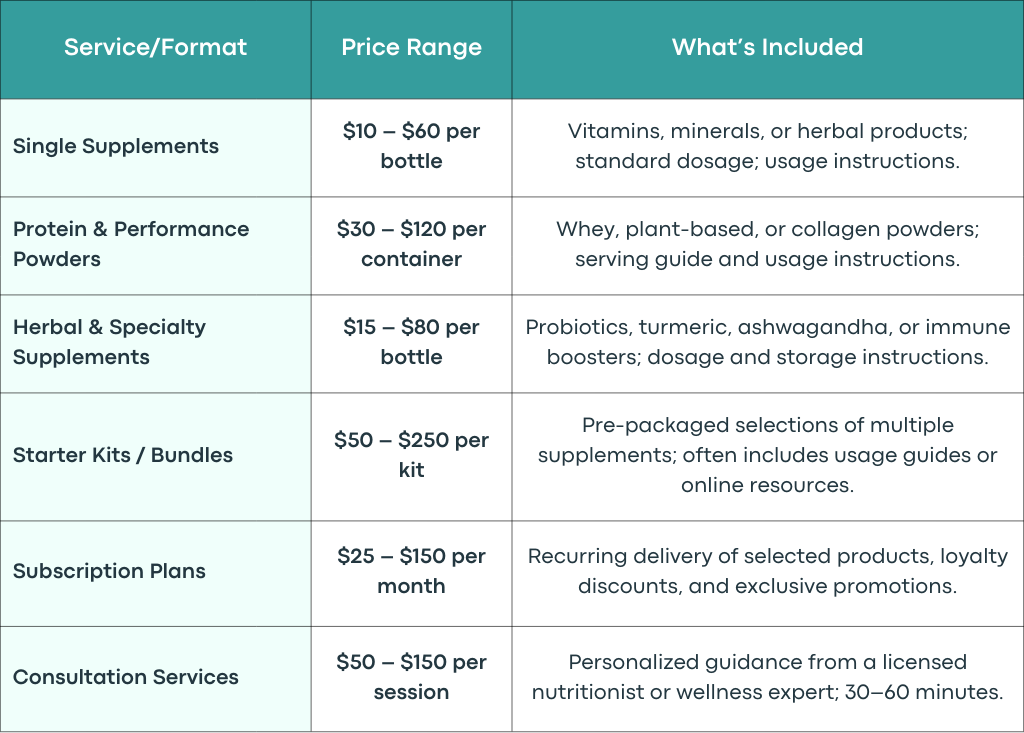
Task: Click the $50 – $150 per session price
Action: (411, 677)
